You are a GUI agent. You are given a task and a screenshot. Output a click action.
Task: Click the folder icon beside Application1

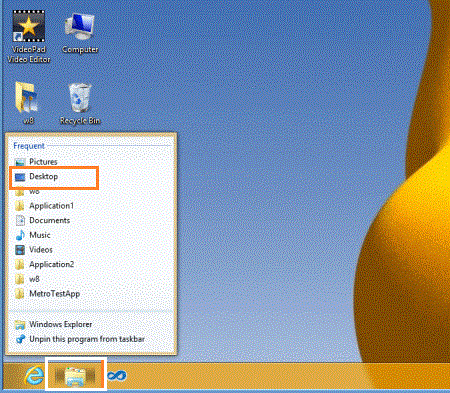pos(20,206)
